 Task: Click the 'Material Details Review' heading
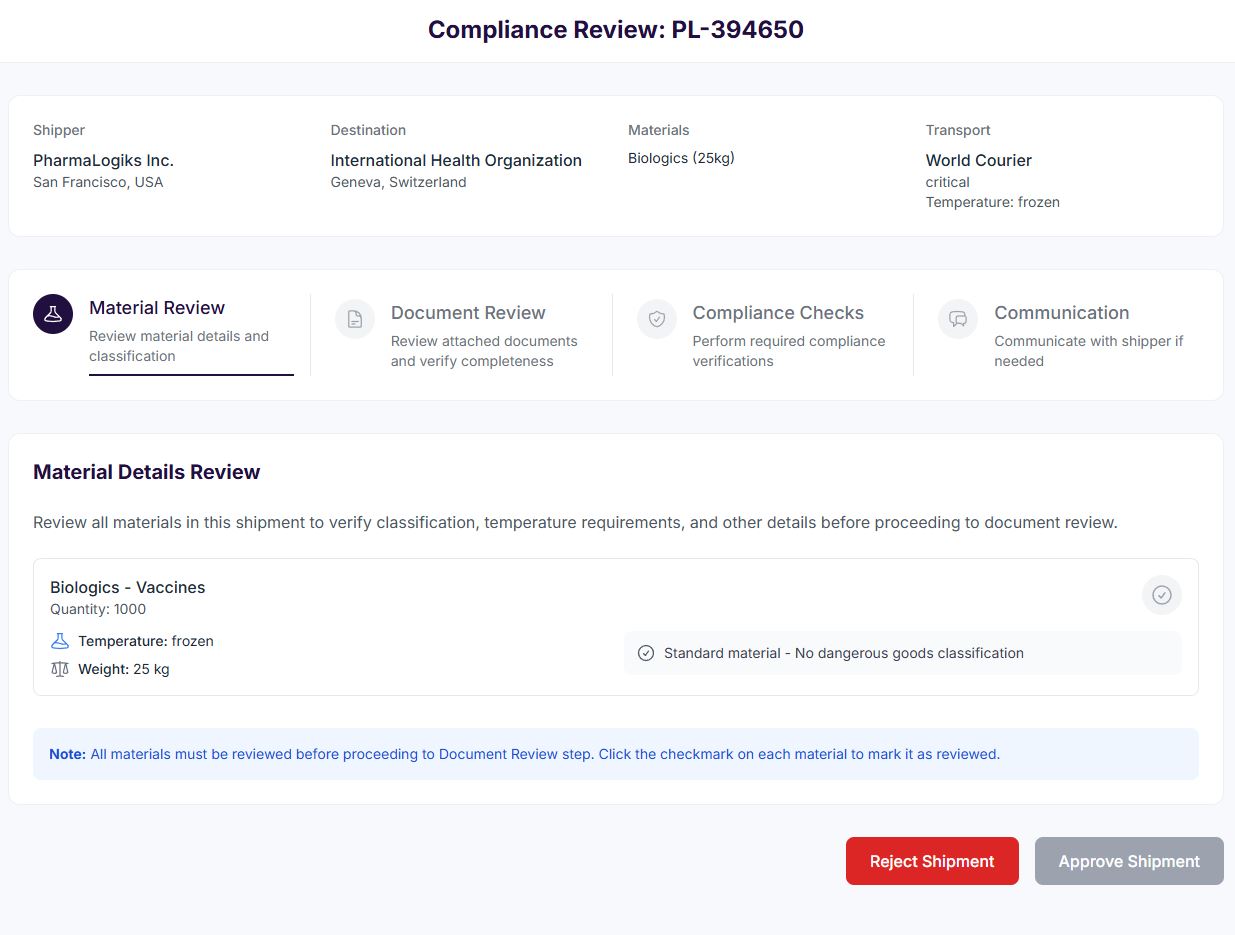pyautogui.click(x=147, y=472)
